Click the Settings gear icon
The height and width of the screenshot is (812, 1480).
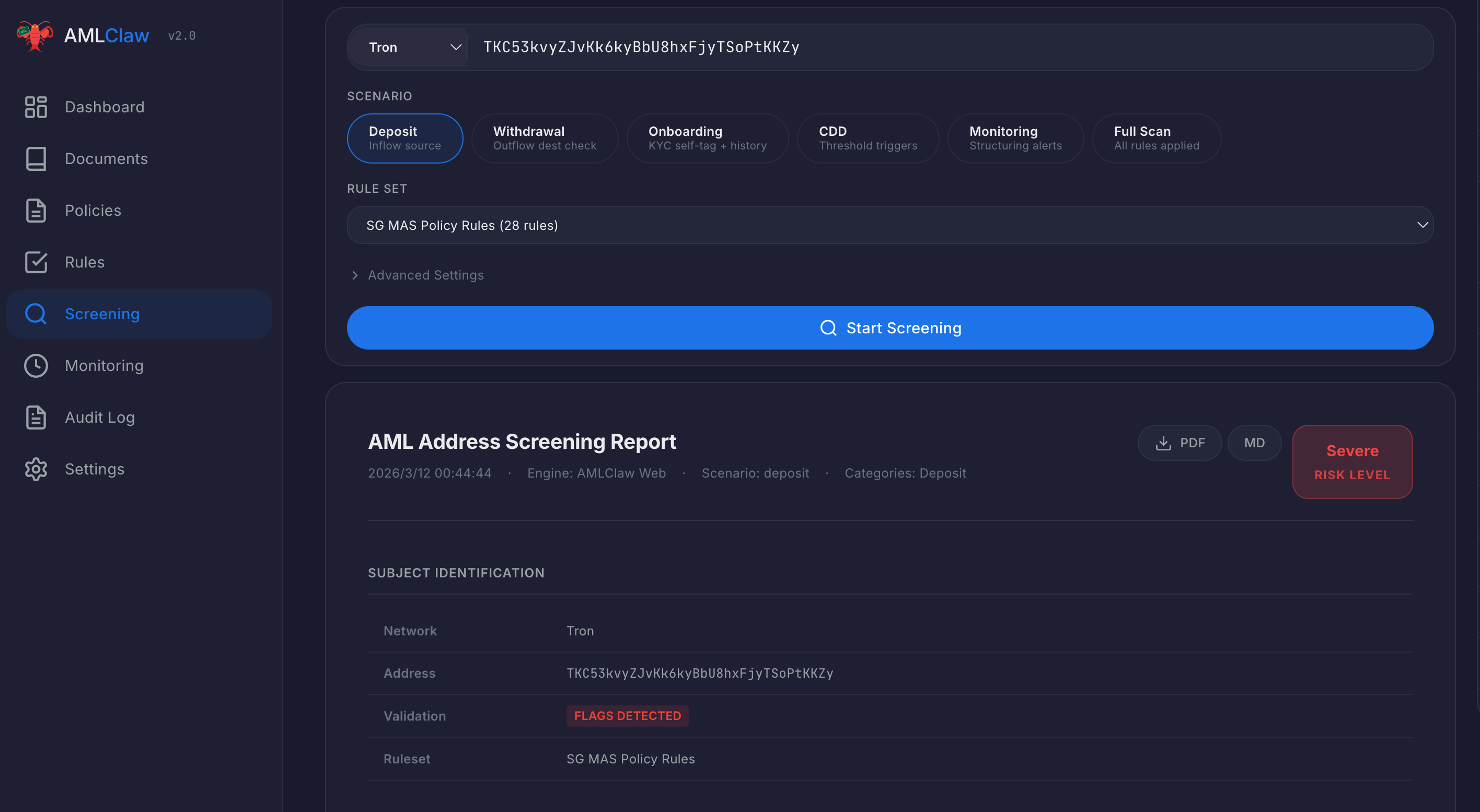point(36,469)
